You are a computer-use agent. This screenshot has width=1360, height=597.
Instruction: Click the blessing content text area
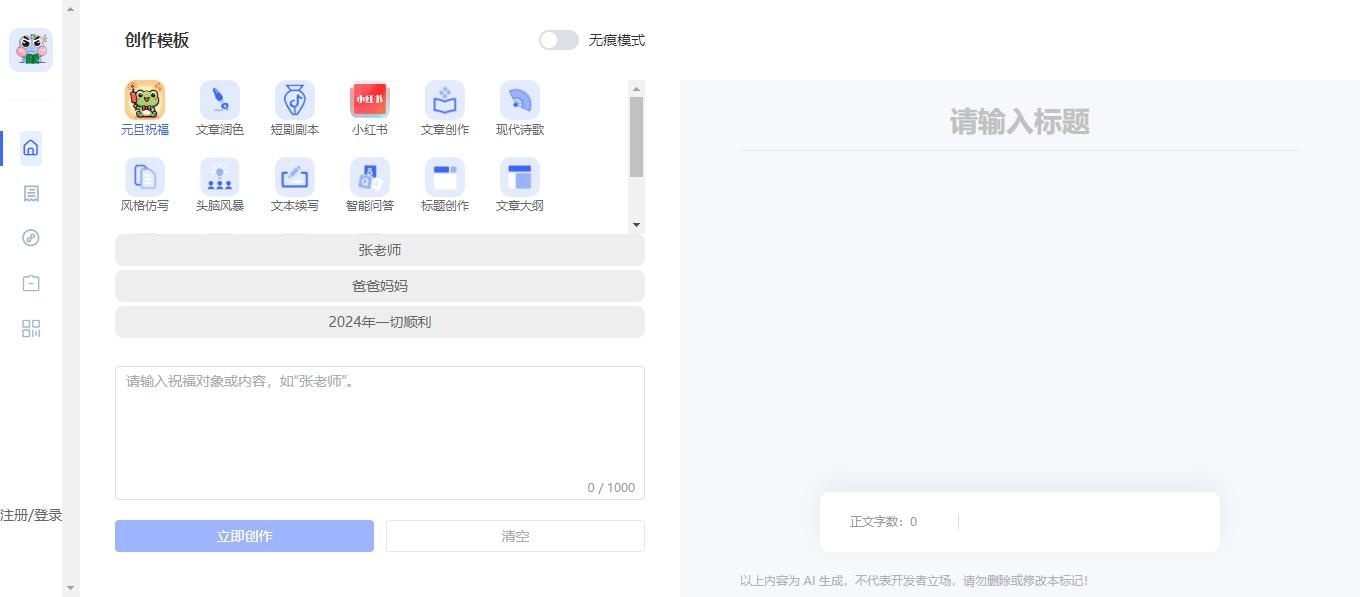[380, 430]
